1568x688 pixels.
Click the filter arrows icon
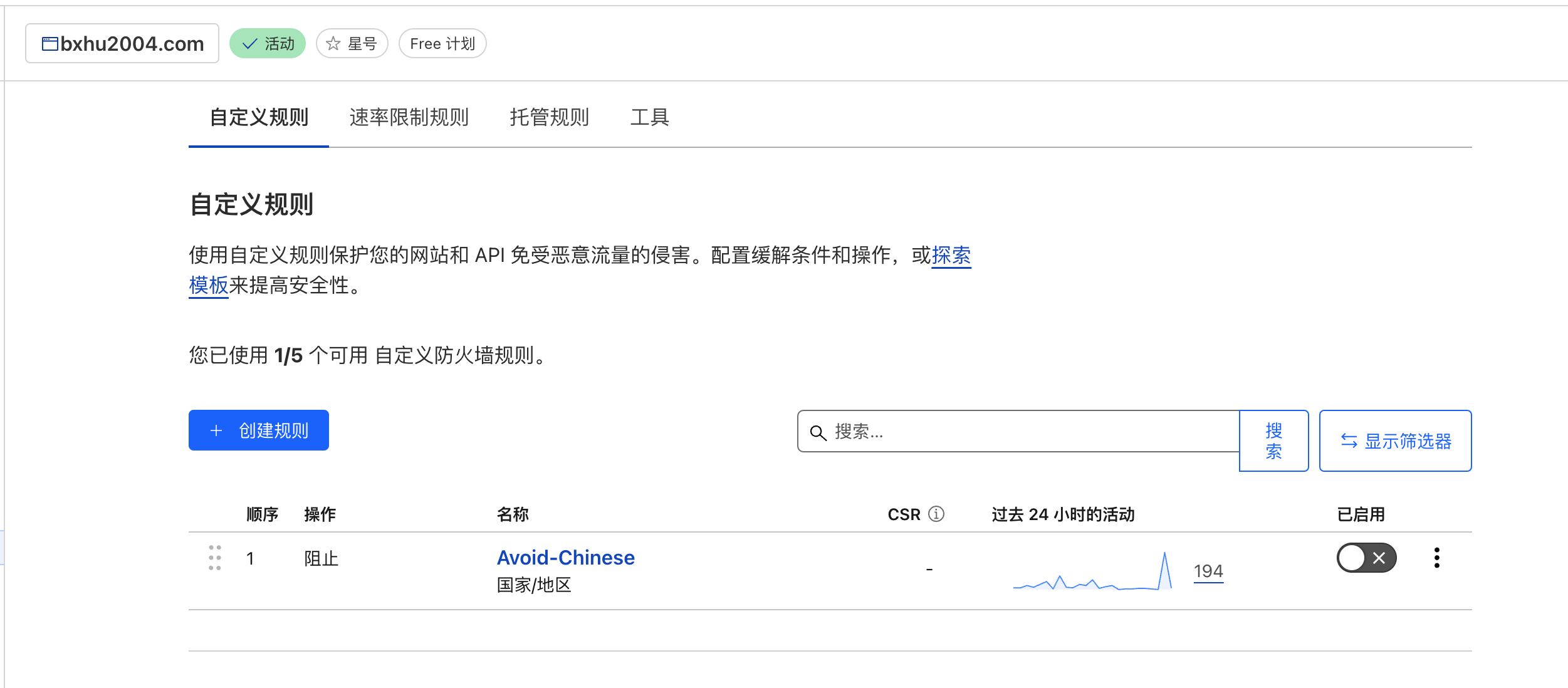point(1349,441)
